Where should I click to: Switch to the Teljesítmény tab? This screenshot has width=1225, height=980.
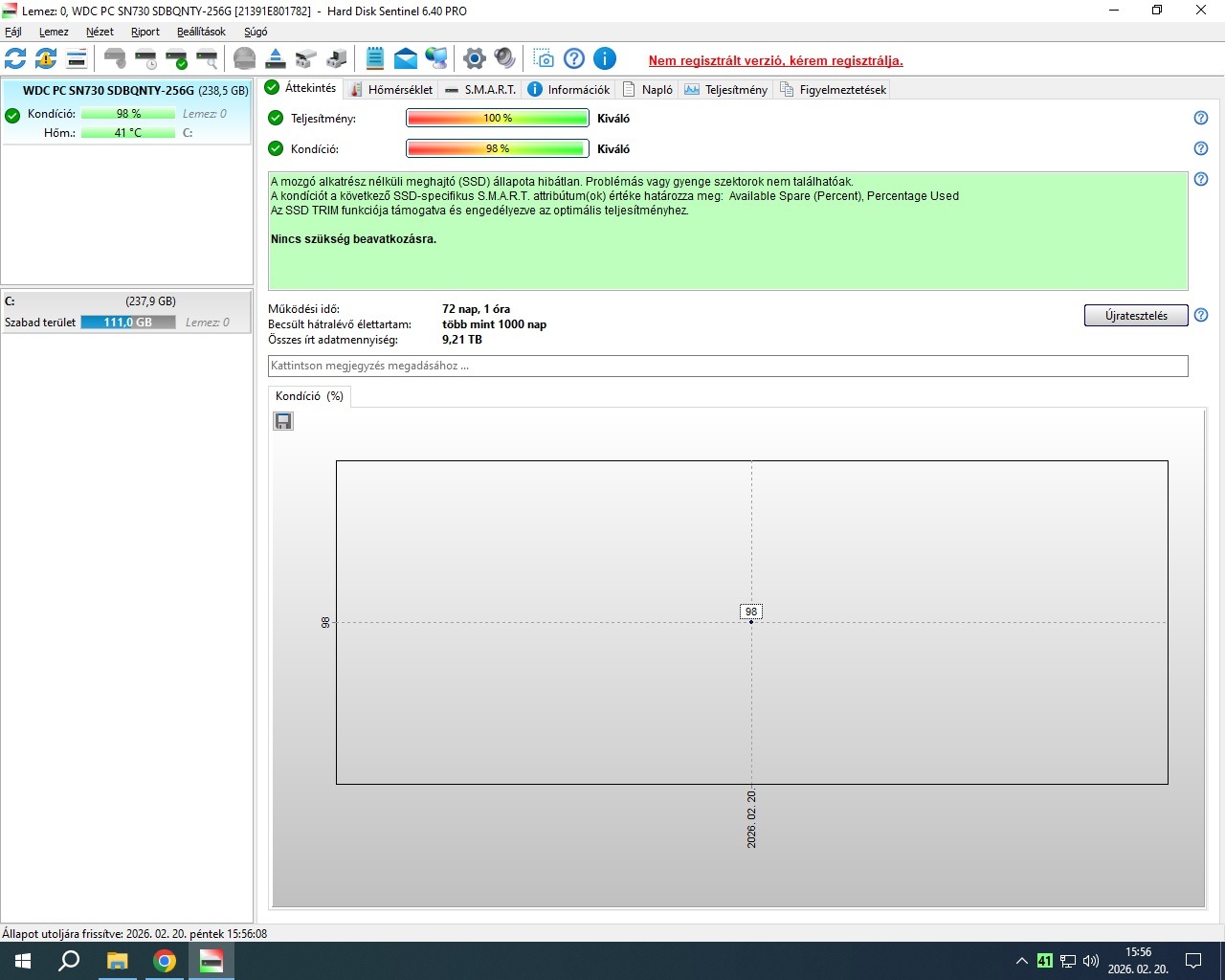[725, 89]
